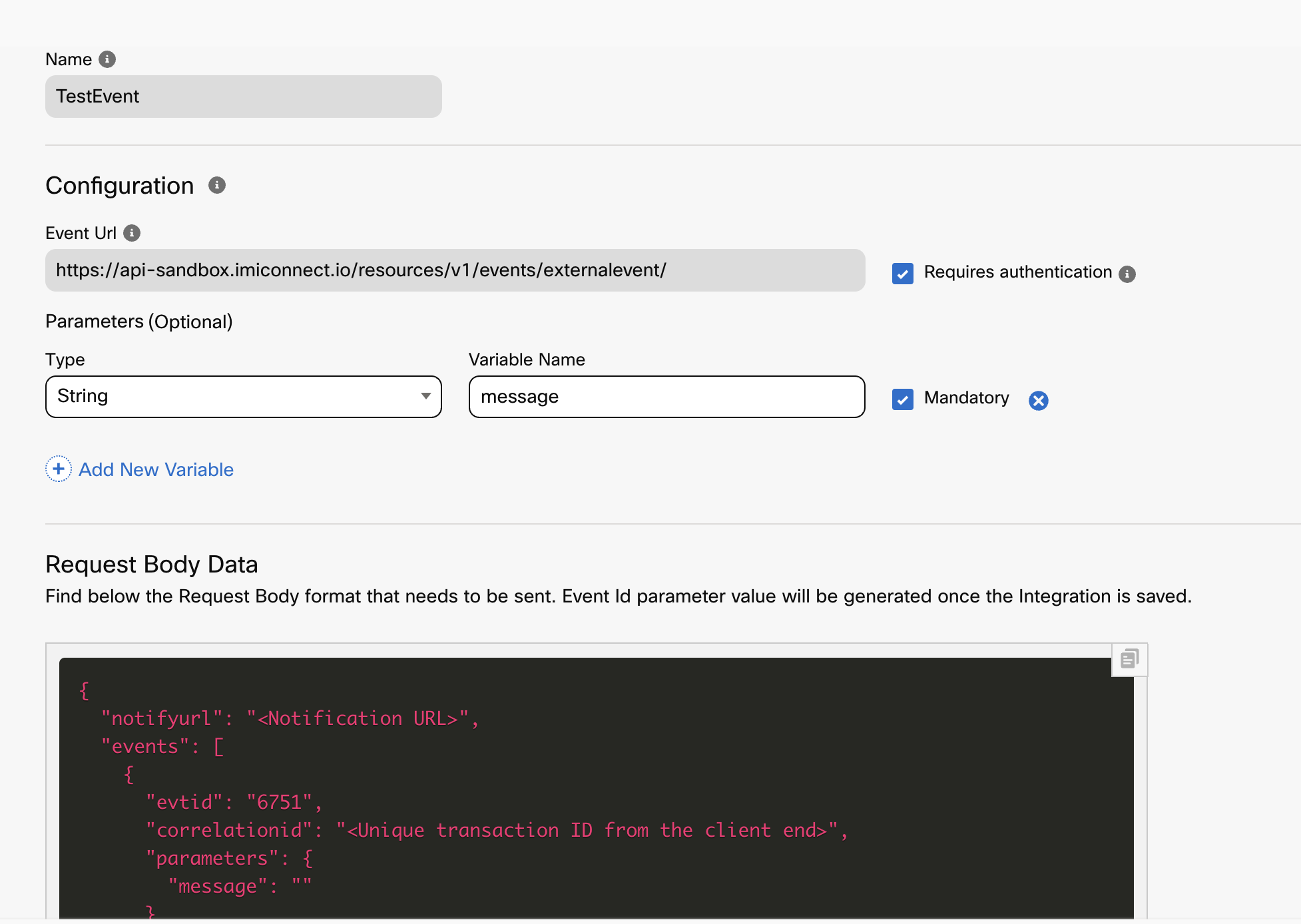Click info icon beside Requires authentication
The height and width of the screenshot is (924, 1301).
pos(1127,274)
